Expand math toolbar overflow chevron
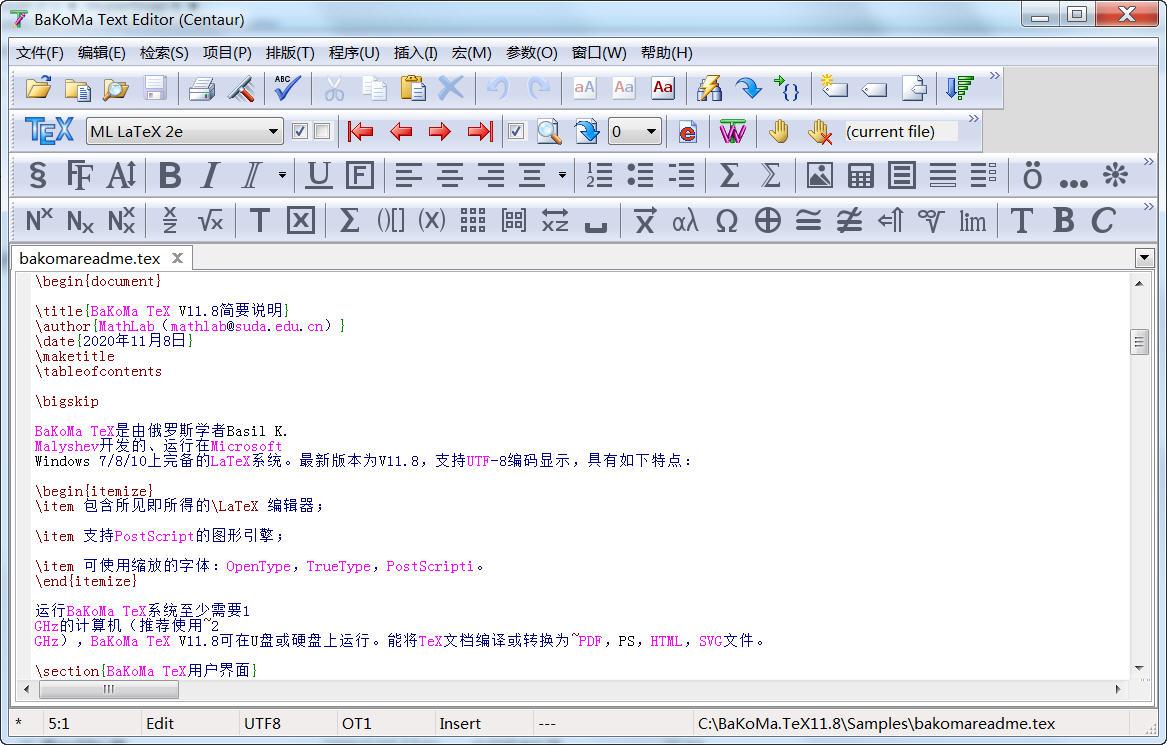This screenshot has height=745, width=1167. coord(1148,206)
